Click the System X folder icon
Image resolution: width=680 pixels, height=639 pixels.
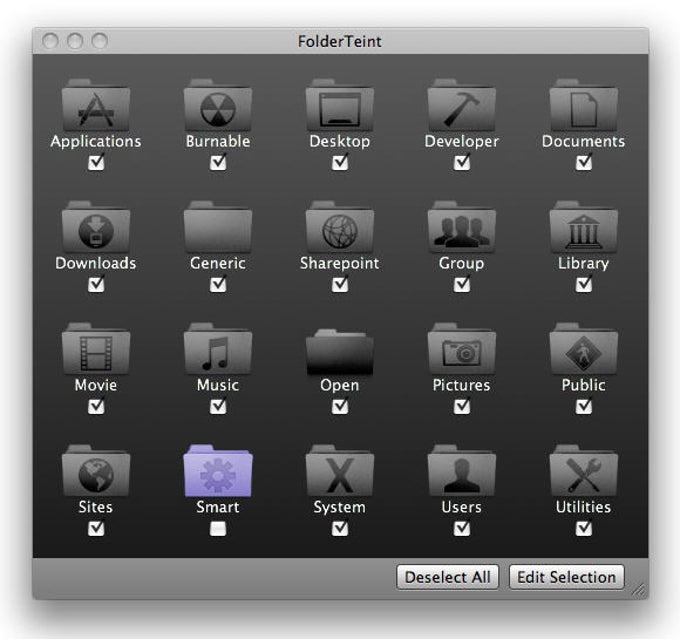[x=340, y=471]
